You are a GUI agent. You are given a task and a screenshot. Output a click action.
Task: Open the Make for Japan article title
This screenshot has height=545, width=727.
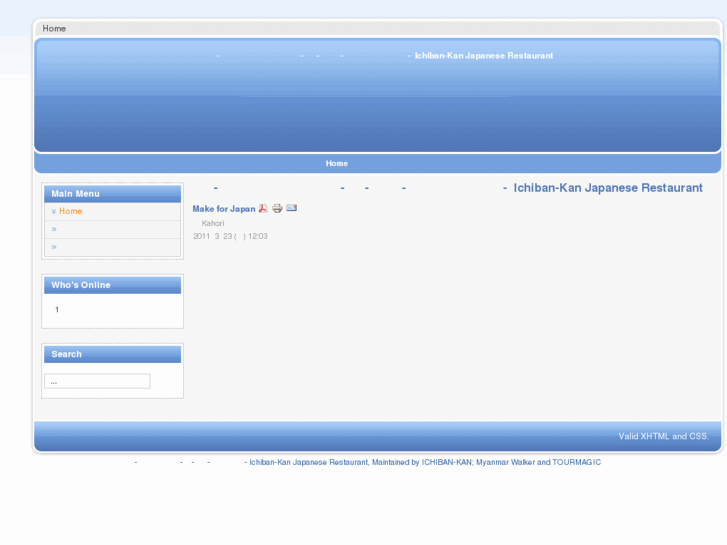(x=224, y=209)
